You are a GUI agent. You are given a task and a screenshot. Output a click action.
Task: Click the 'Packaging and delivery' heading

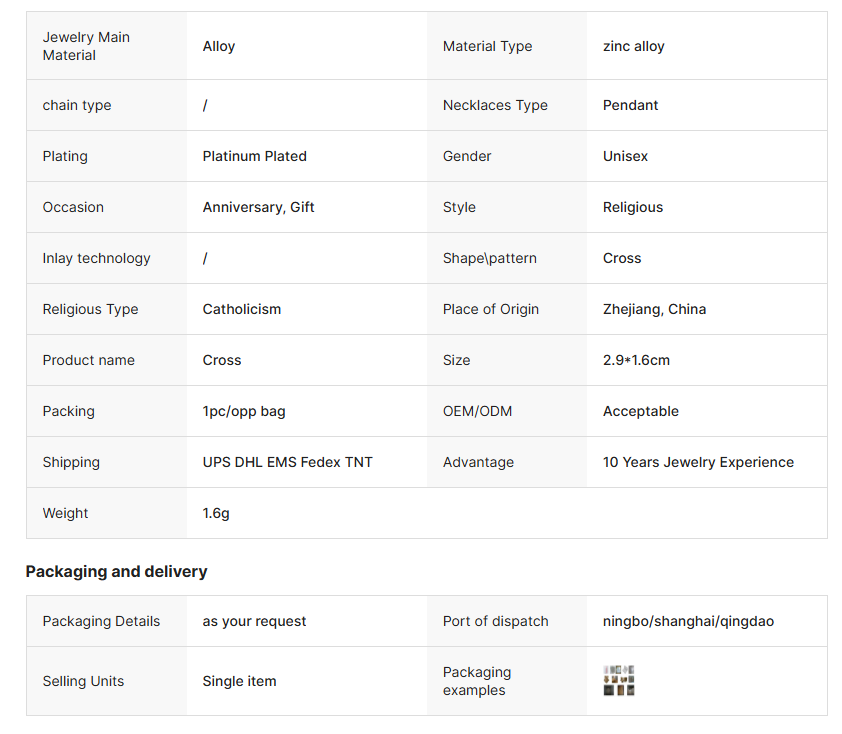click(x=116, y=572)
